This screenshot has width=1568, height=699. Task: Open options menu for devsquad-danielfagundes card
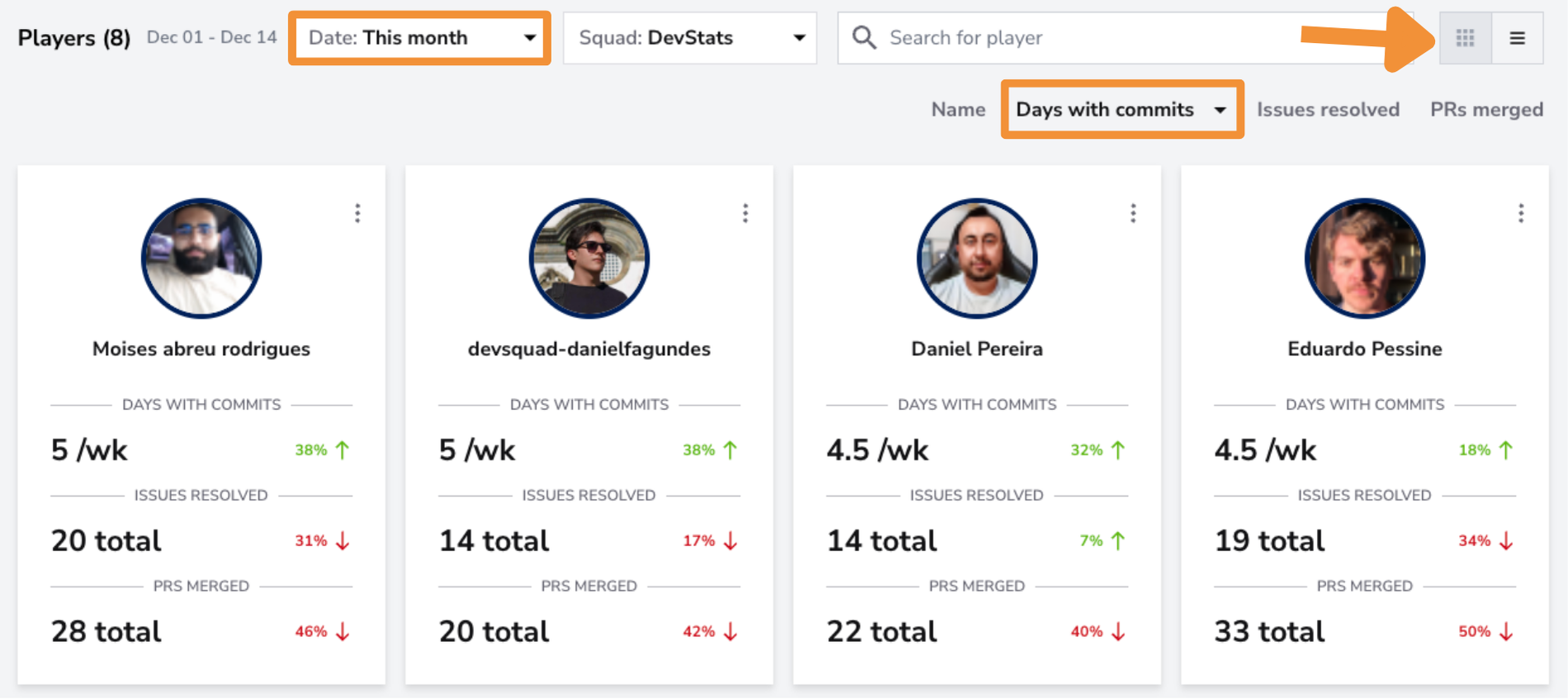pyautogui.click(x=746, y=213)
